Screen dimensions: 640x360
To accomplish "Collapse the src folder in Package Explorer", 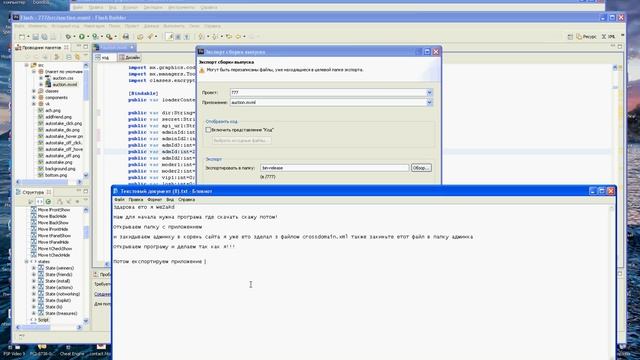I will pyautogui.click(x=27, y=65).
